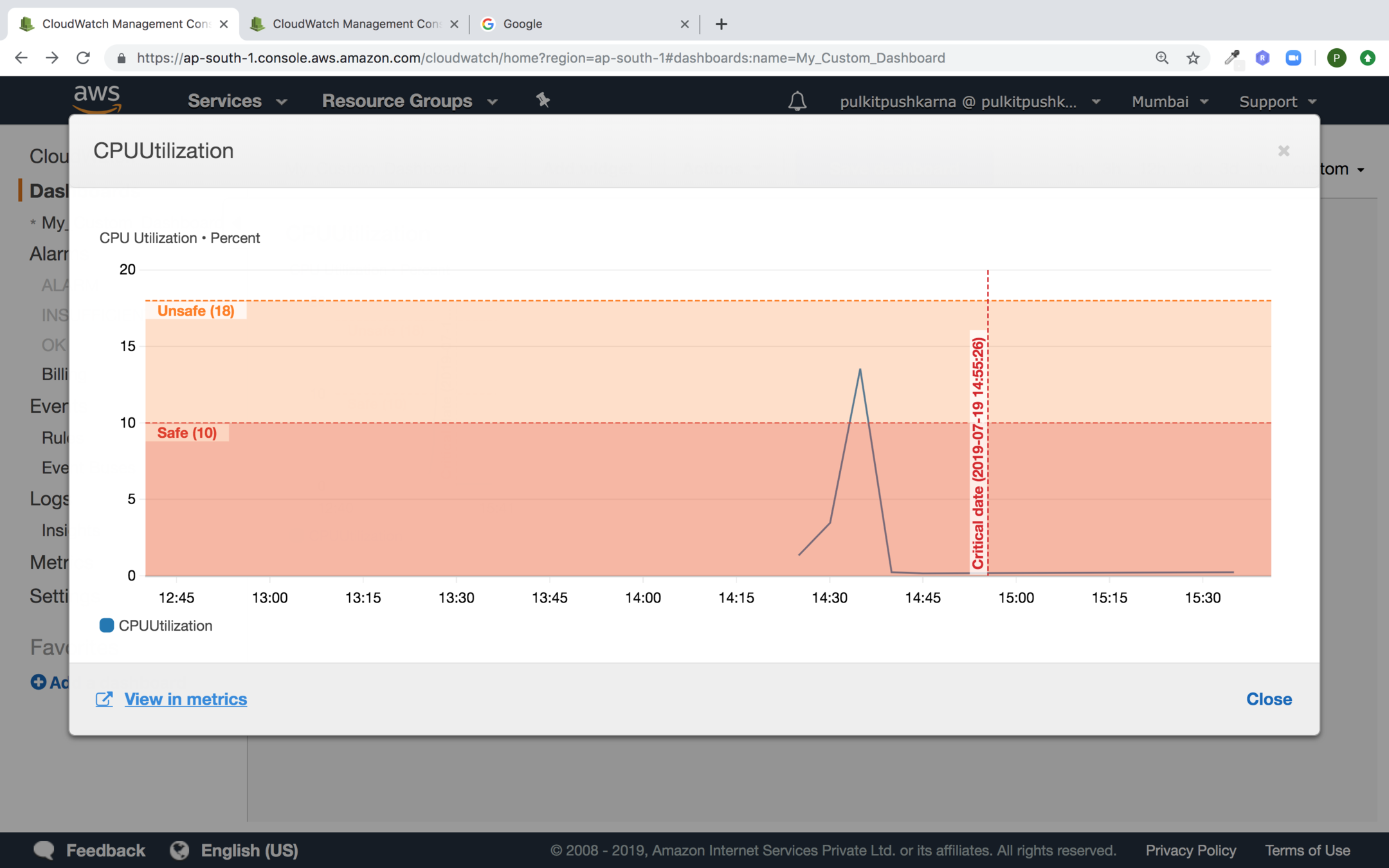Click the Critical date annotation marker
The image size is (1389, 868).
(x=978, y=453)
